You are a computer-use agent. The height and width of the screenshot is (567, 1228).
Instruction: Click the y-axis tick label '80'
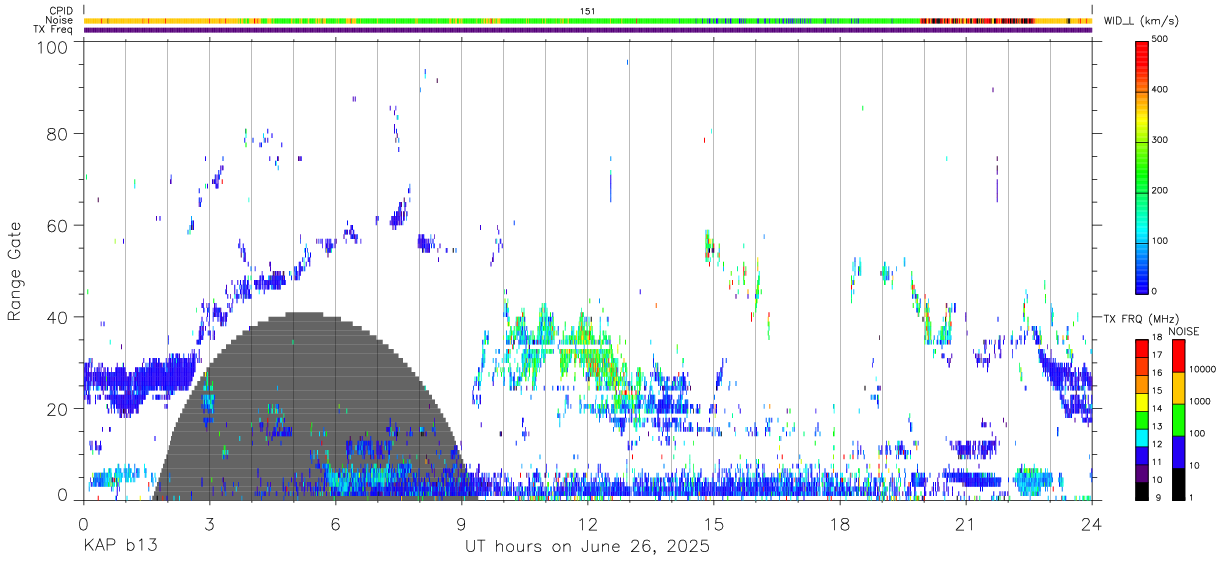[57, 134]
